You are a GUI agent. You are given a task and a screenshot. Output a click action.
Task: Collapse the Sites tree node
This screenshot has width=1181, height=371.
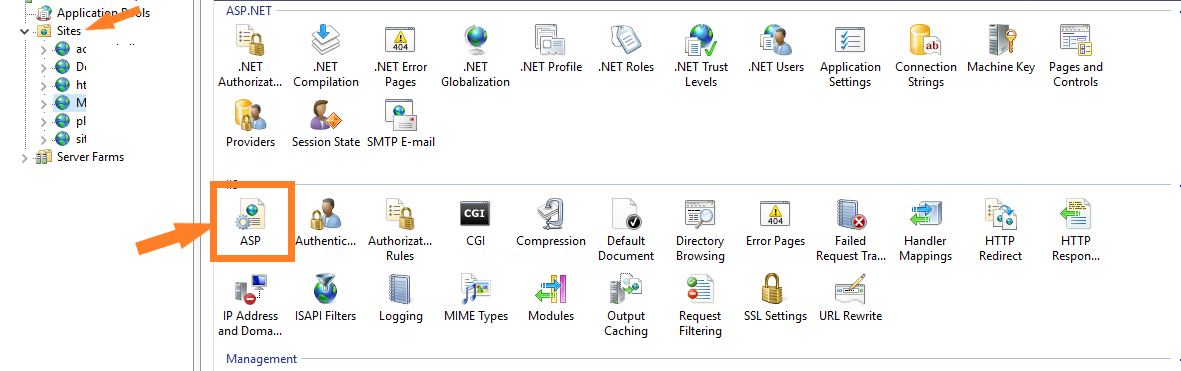coord(25,32)
